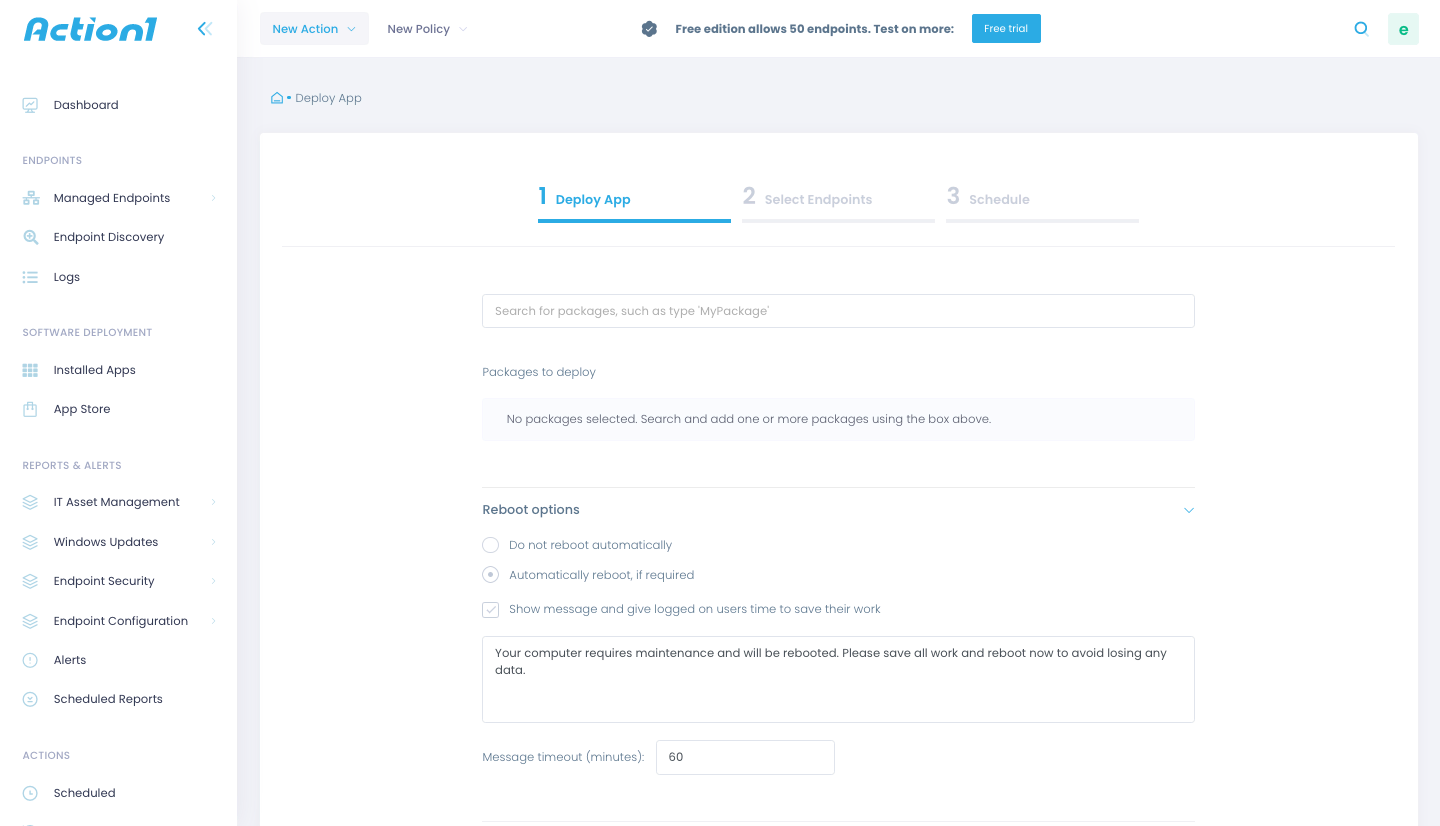Uncheck 'Show message and give logged on users time'
This screenshot has height=826, width=1440.
coord(490,609)
